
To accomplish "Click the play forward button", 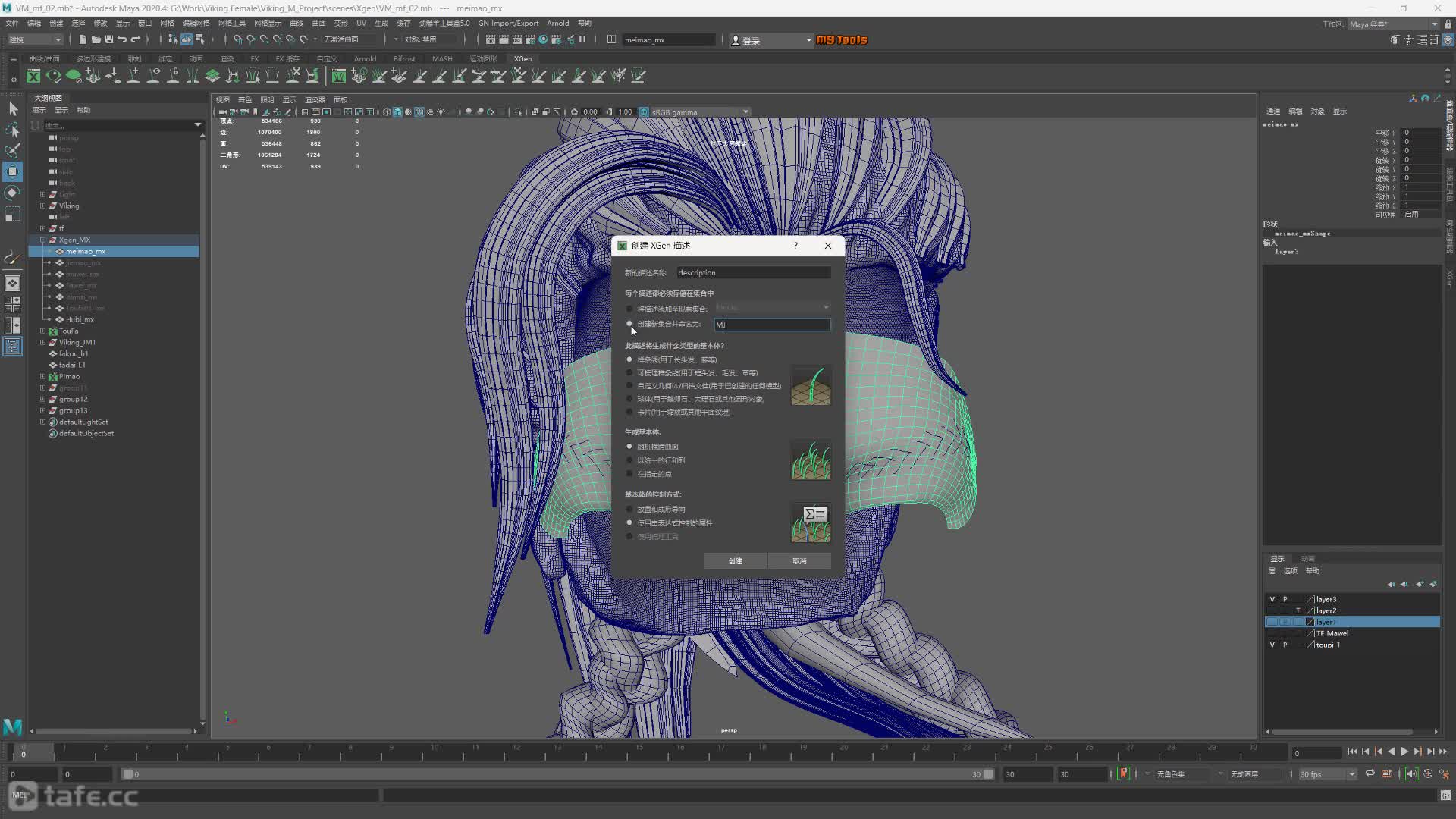I will click(1404, 752).
